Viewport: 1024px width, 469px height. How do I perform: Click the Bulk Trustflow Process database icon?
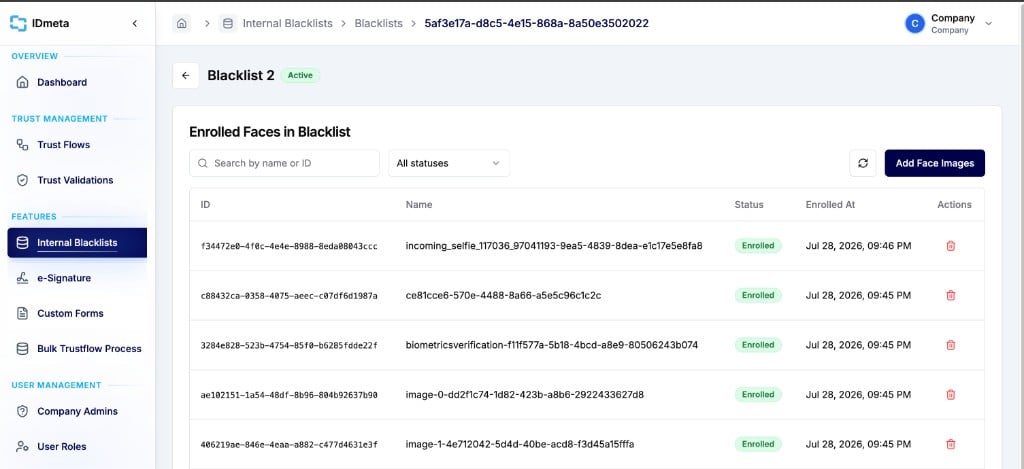(x=22, y=348)
